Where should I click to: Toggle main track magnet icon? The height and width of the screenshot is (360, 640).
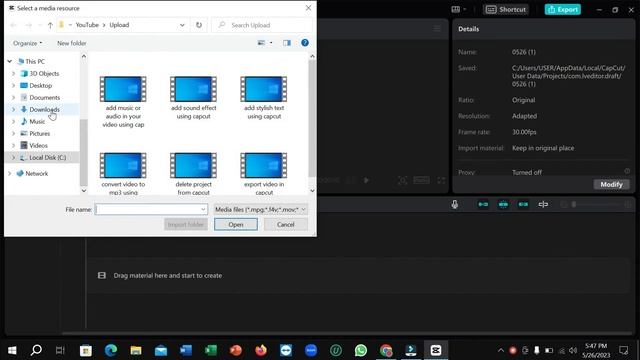point(483,204)
